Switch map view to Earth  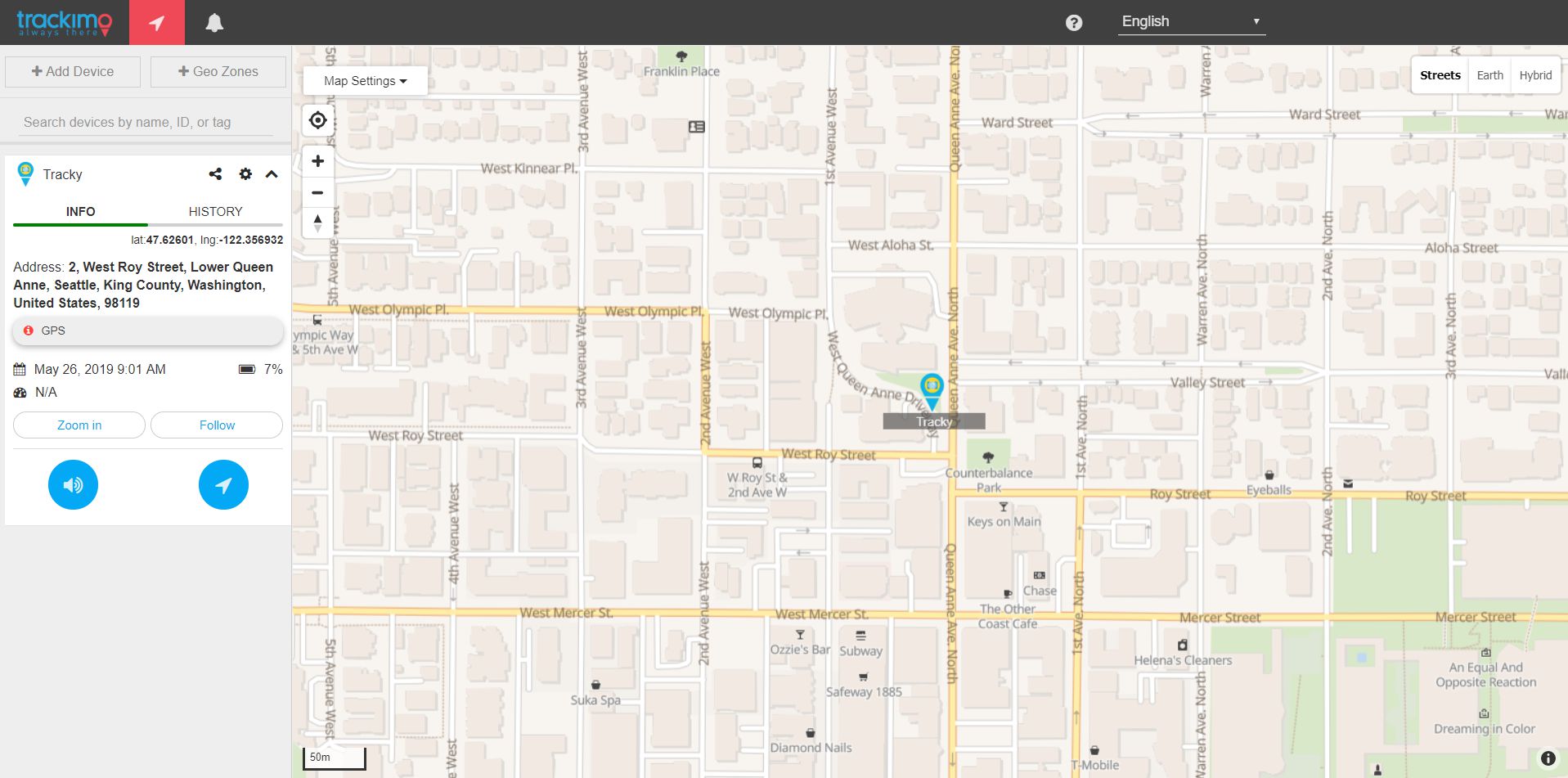tap(1489, 74)
